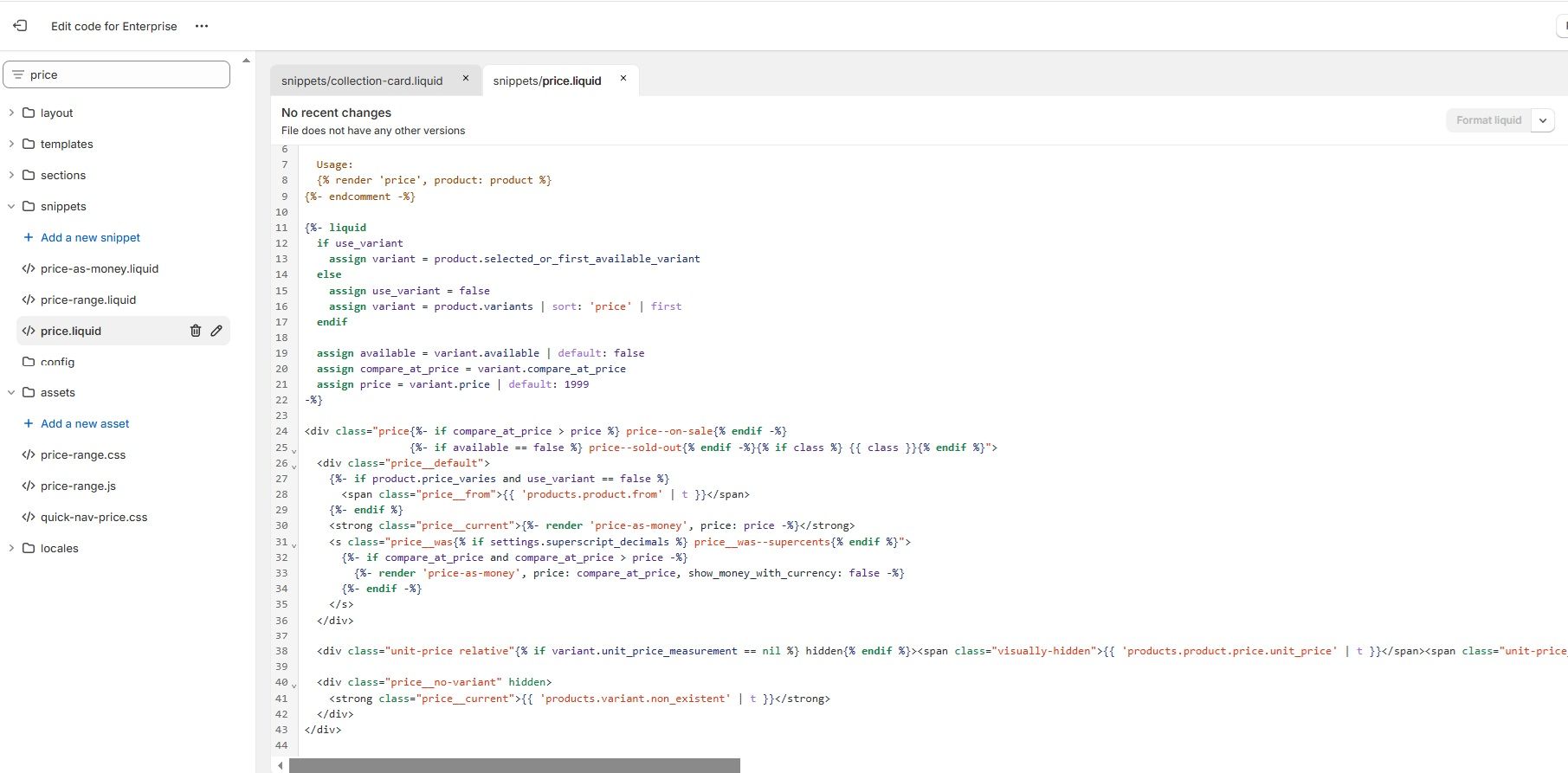Switch to the snippets/collection-card.liquid tab

(x=362, y=81)
